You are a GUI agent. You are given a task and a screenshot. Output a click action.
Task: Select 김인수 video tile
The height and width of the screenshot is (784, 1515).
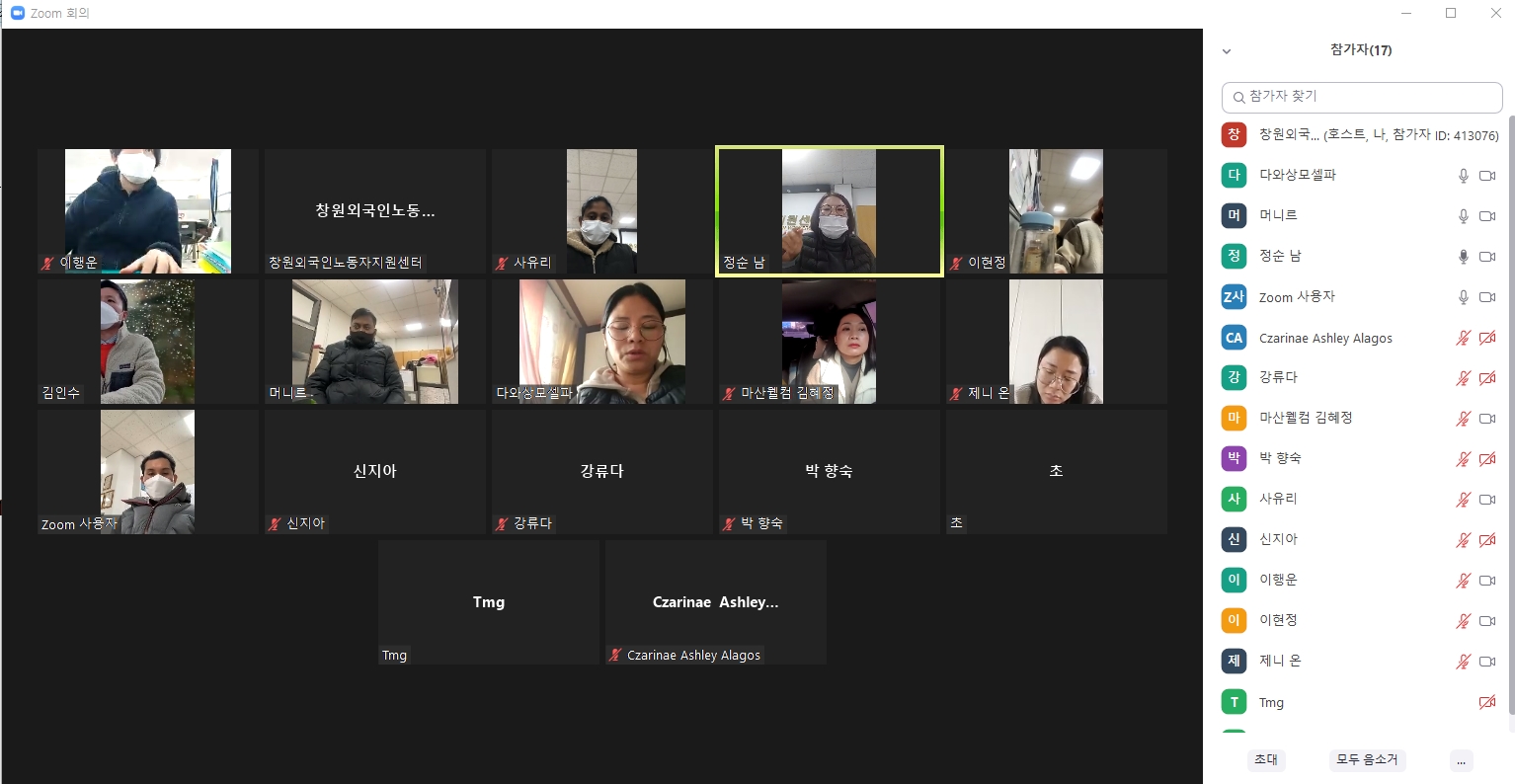point(148,342)
